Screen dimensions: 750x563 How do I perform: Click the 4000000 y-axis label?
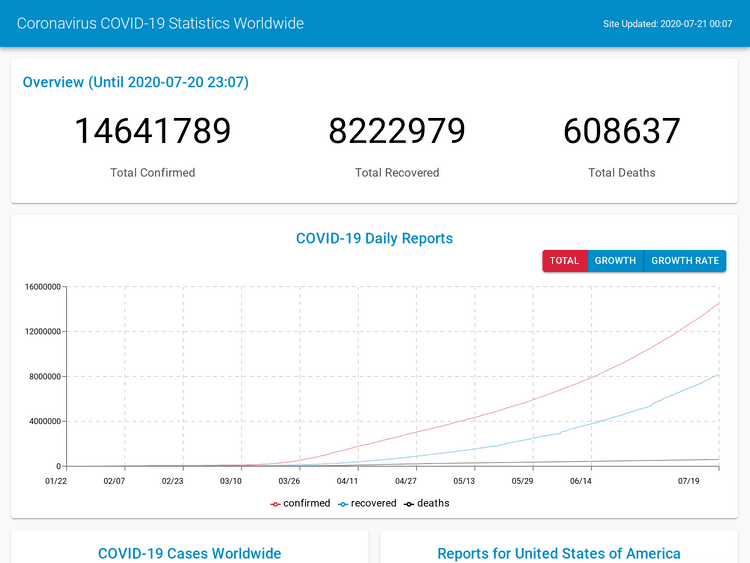45,421
